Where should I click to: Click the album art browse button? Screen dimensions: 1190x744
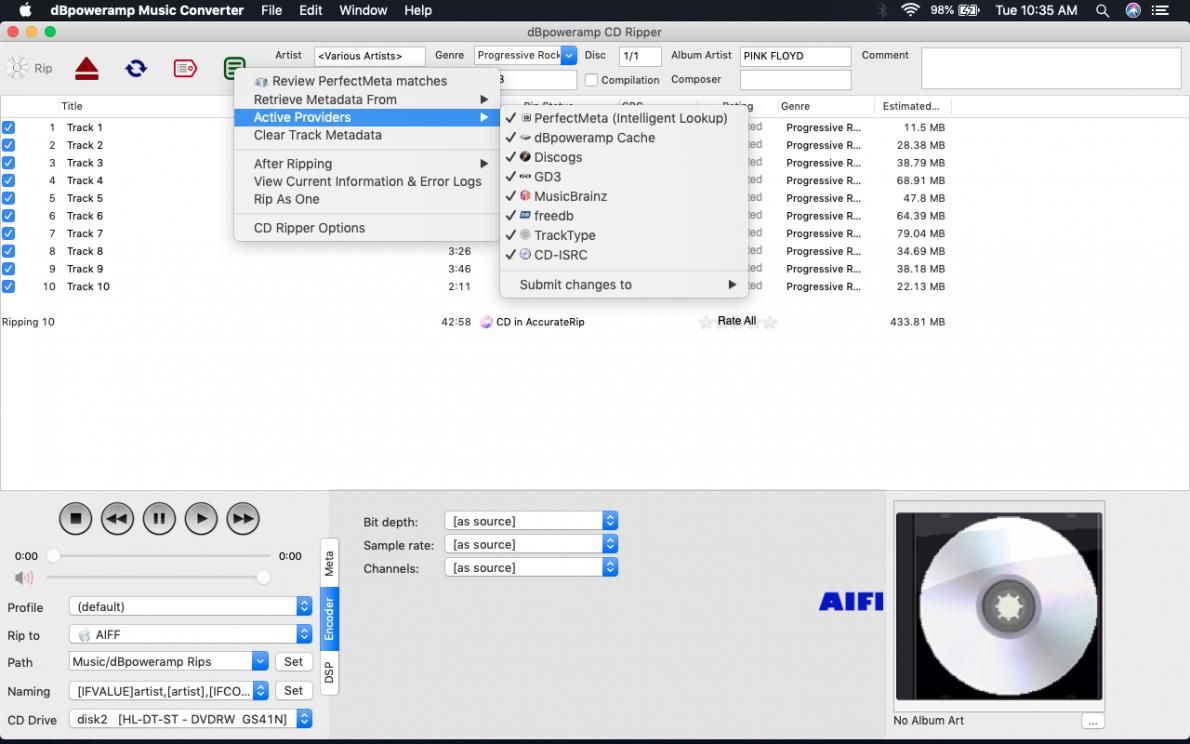click(1092, 721)
